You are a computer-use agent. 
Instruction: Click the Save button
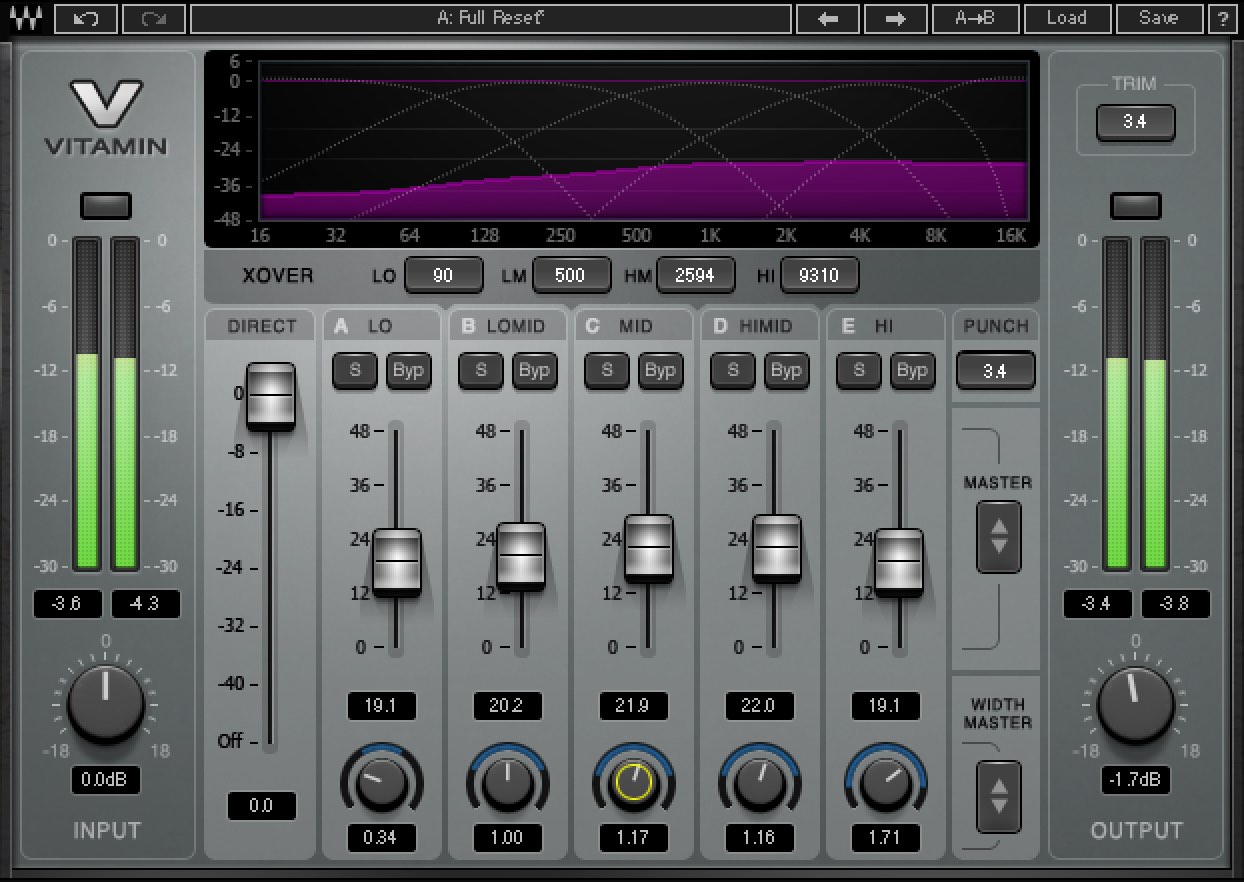tap(1159, 18)
